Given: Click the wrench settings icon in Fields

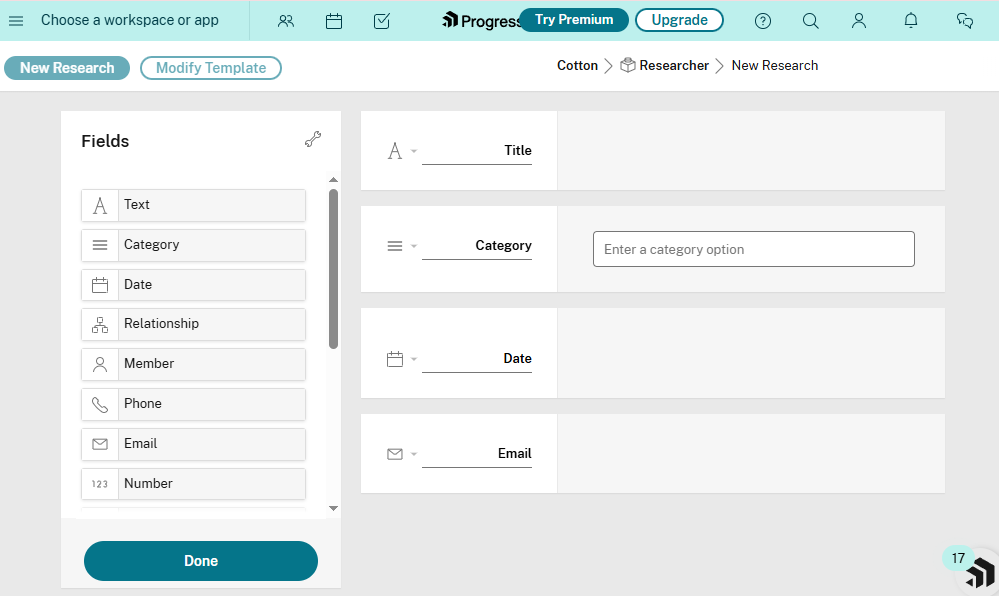Looking at the screenshot, I should pyautogui.click(x=313, y=140).
